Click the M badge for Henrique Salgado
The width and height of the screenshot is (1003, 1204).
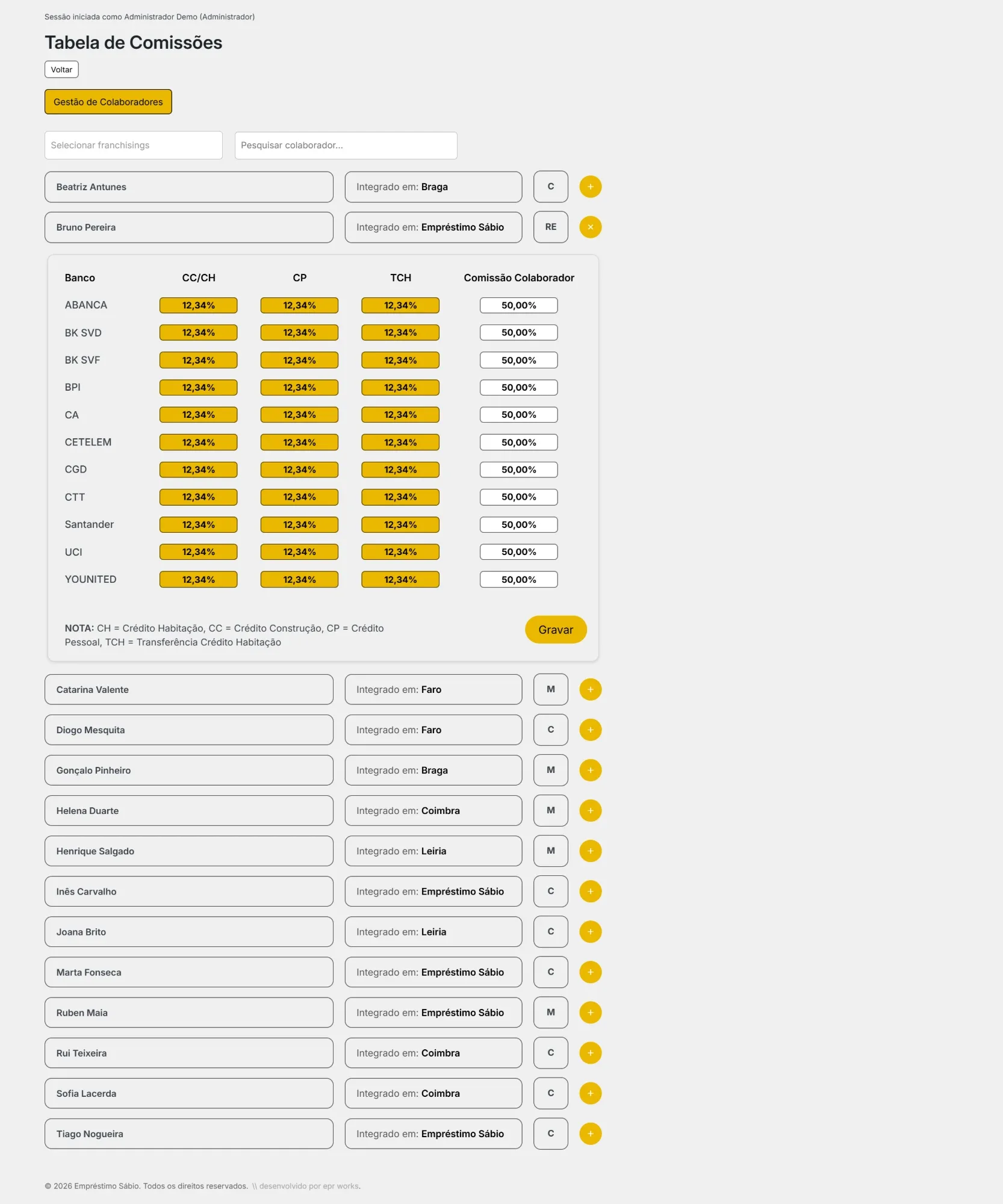[x=550, y=851]
